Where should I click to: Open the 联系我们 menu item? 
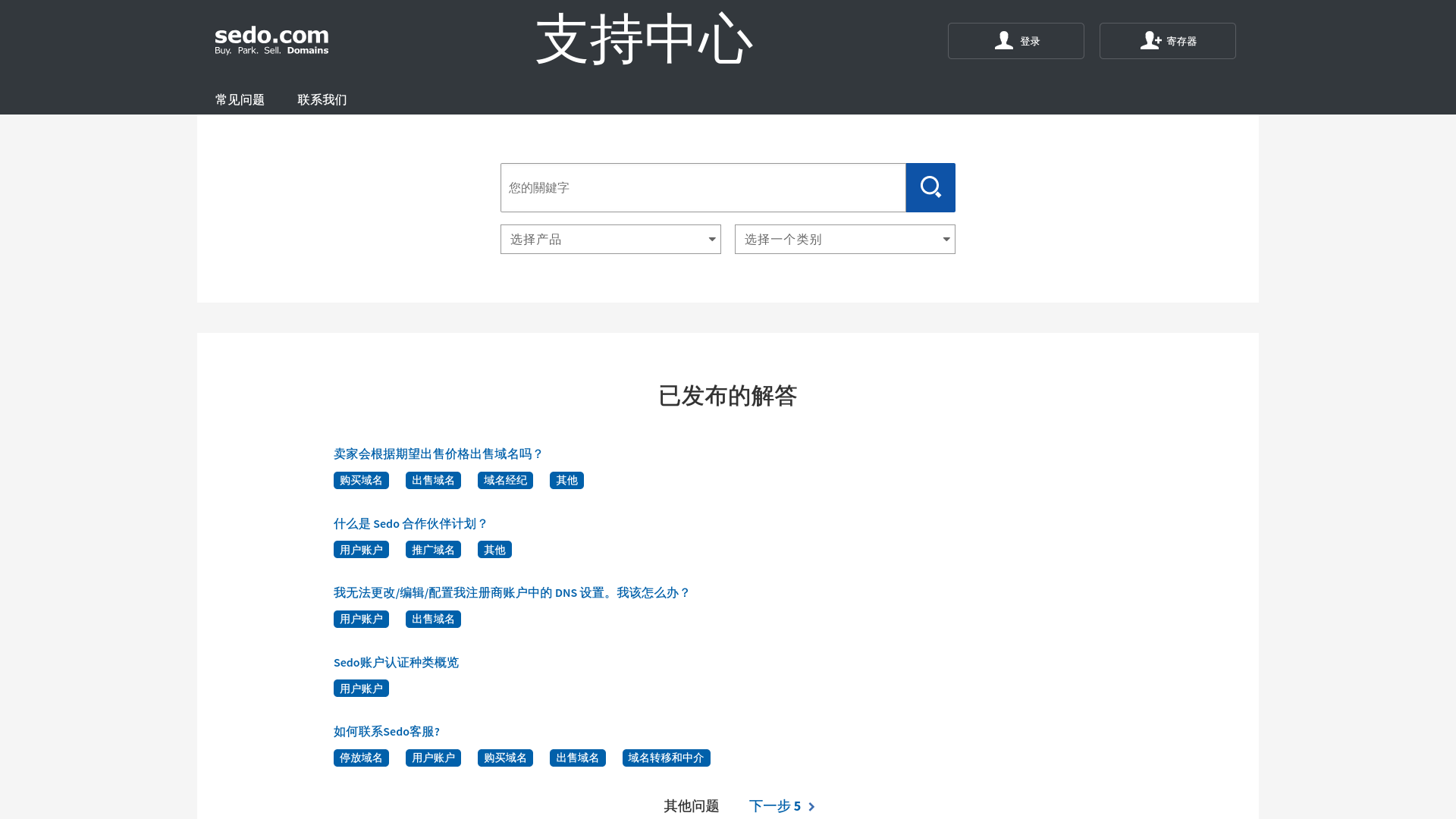pos(322,99)
